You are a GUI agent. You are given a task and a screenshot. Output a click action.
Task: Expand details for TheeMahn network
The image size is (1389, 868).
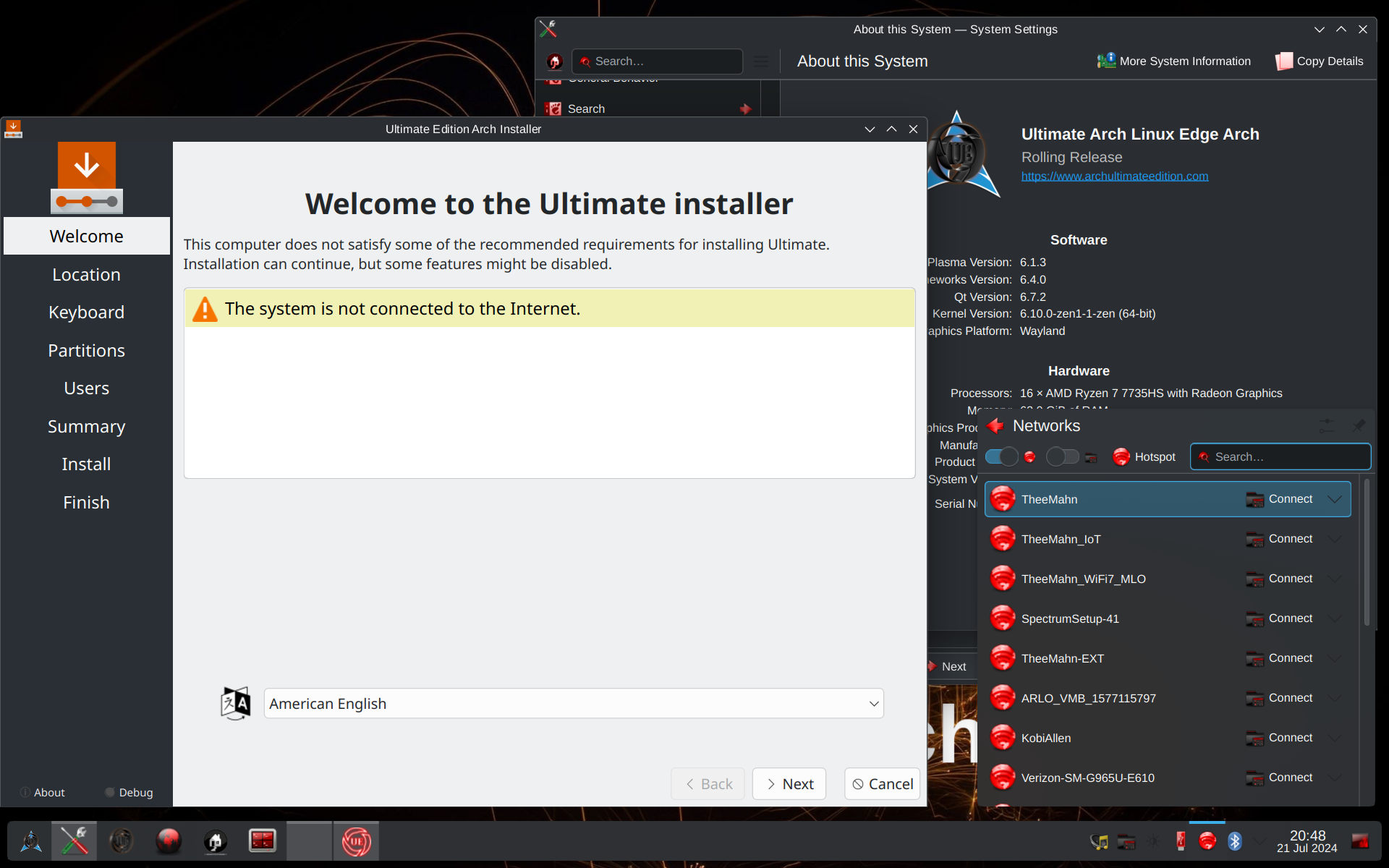1335,499
